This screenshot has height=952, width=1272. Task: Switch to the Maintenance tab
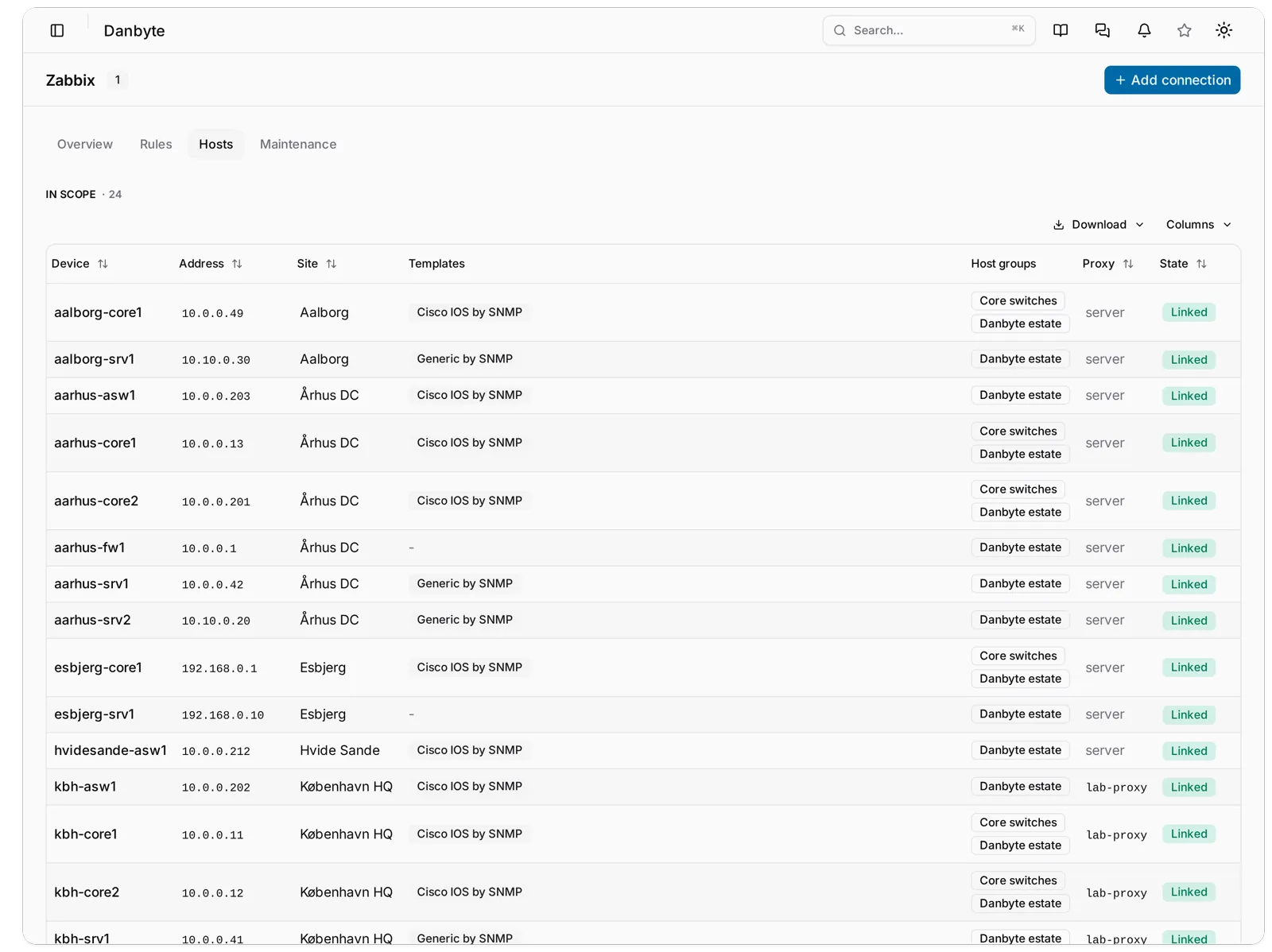[298, 145]
